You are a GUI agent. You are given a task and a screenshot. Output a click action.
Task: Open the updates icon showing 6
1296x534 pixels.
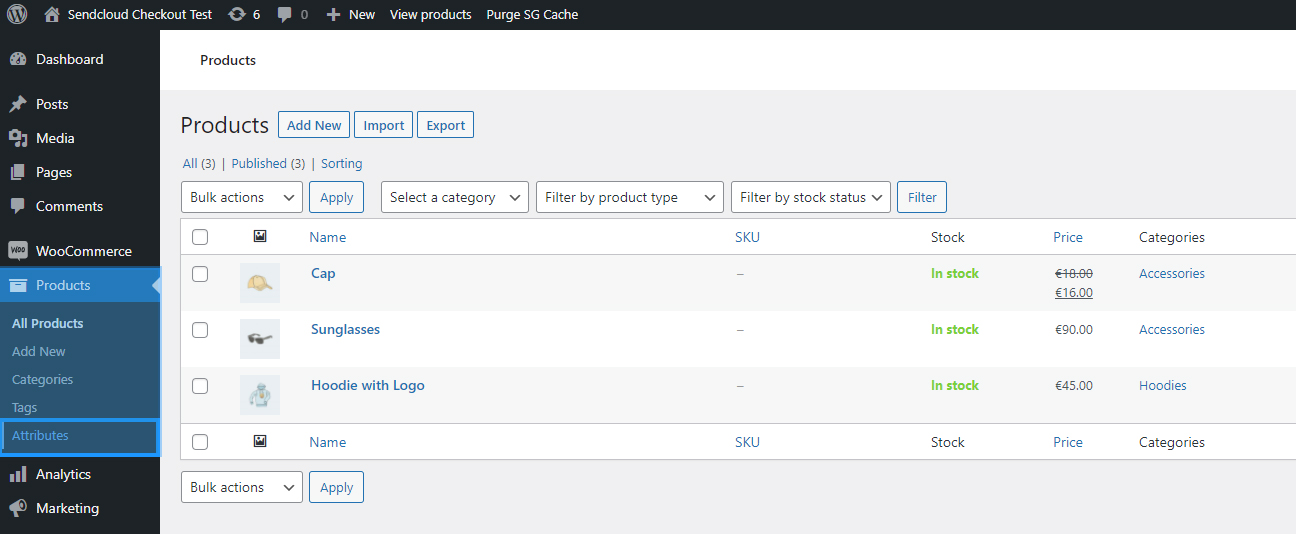point(237,14)
